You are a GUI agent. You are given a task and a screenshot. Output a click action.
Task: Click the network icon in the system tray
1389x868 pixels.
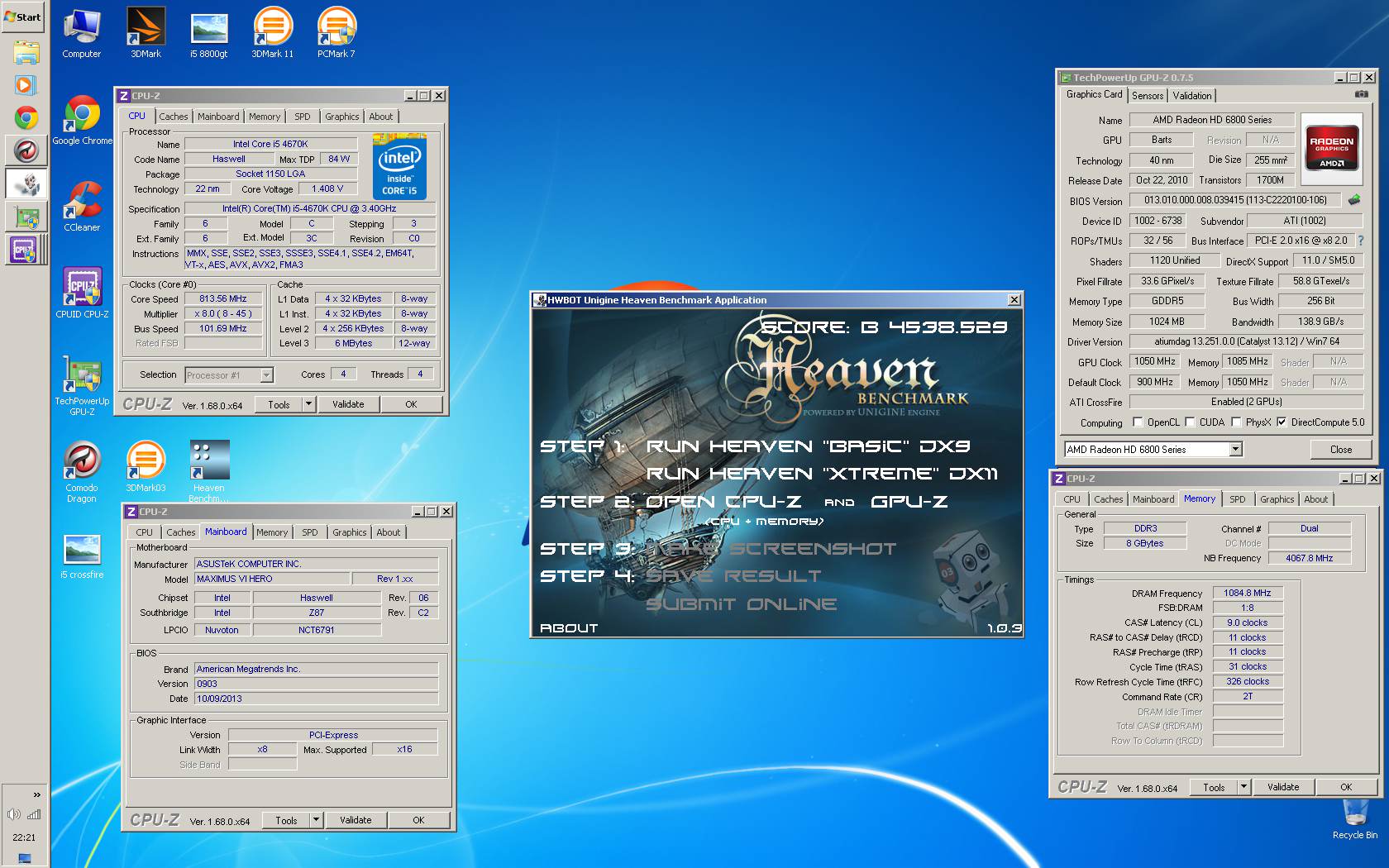[x=34, y=814]
